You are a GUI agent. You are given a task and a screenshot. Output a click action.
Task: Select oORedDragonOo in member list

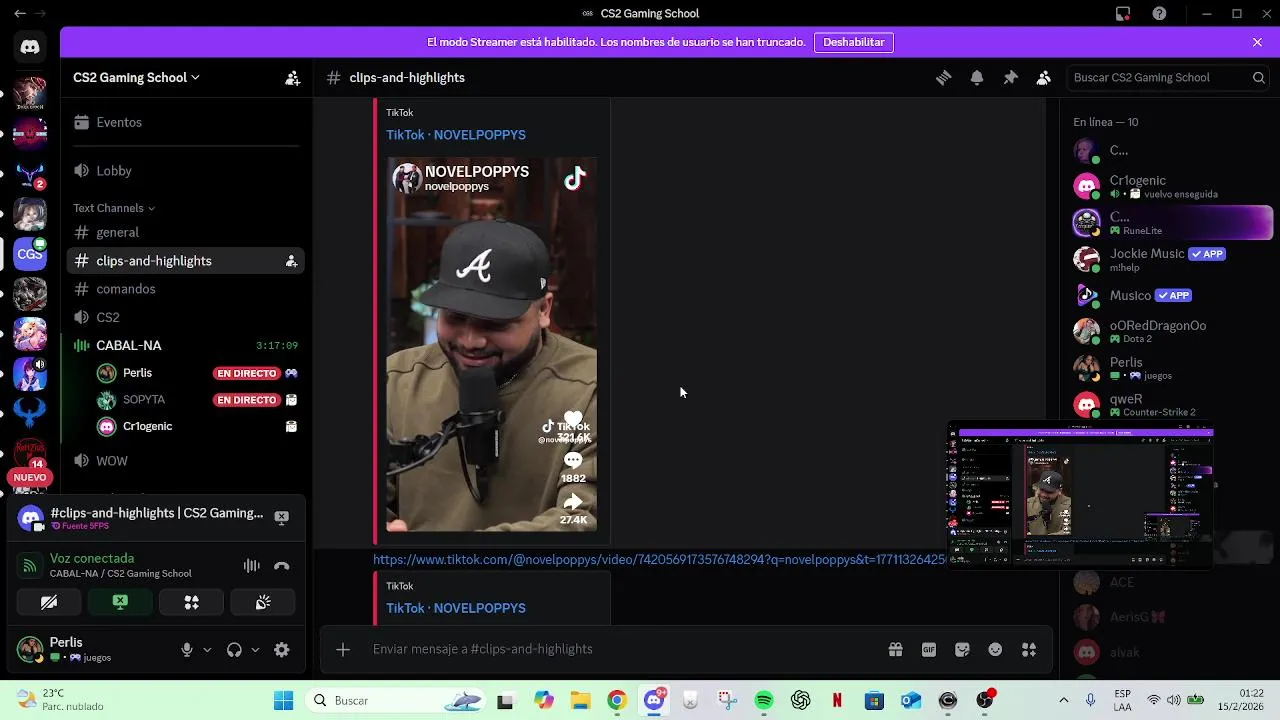pos(1170,331)
